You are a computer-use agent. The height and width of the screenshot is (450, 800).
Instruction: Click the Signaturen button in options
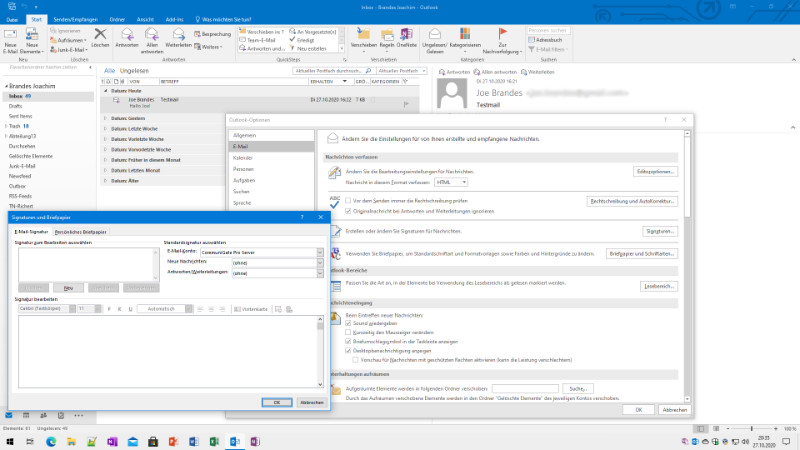click(660, 231)
